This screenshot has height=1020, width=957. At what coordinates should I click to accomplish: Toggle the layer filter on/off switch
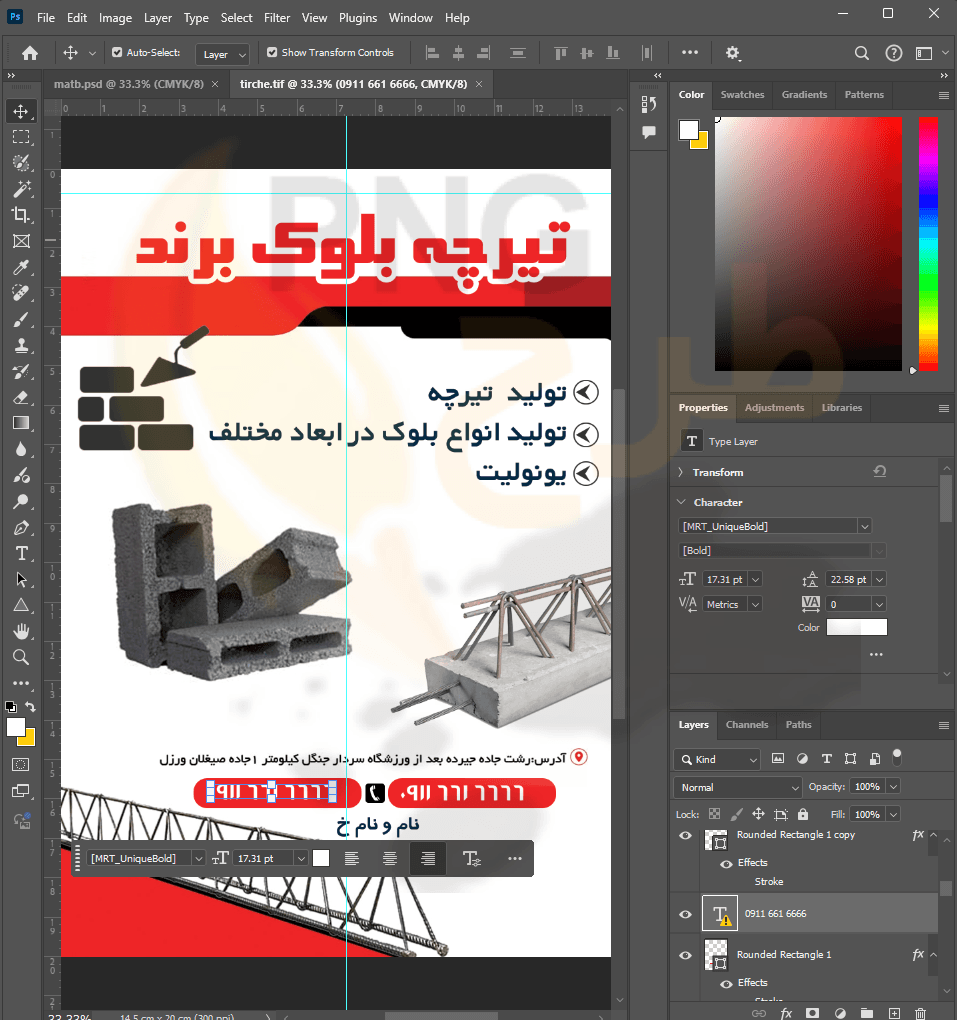coord(896,757)
